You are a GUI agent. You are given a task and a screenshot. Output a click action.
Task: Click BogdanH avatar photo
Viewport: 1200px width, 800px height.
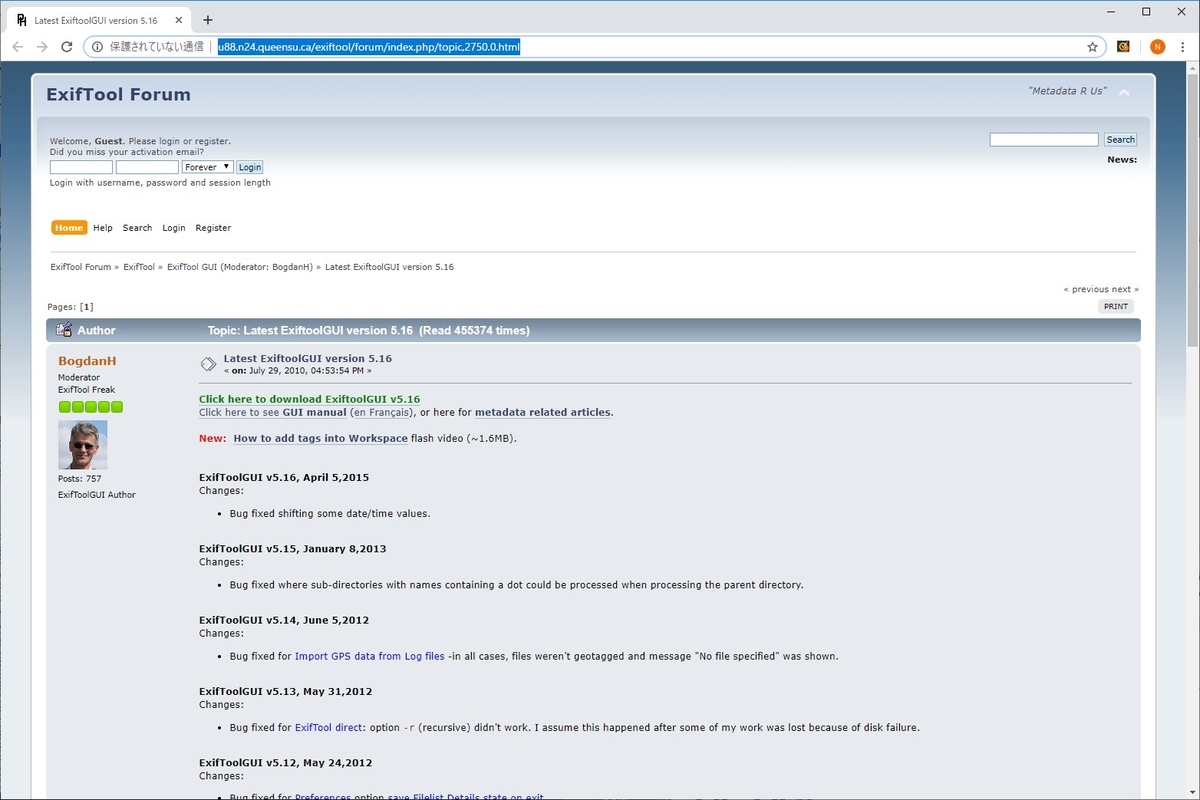point(82,445)
